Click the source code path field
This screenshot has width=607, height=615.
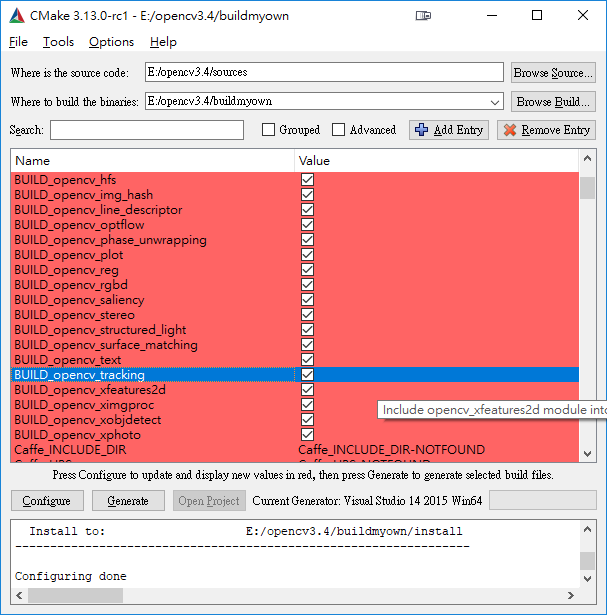[x=324, y=72]
